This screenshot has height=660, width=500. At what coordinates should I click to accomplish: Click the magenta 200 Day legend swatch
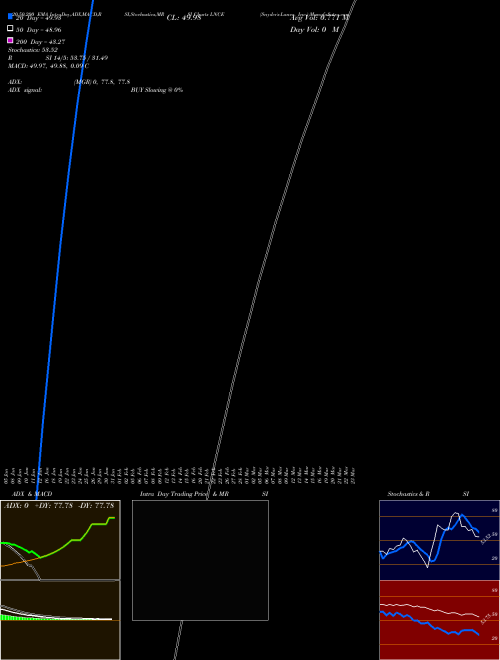[x=10, y=40]
